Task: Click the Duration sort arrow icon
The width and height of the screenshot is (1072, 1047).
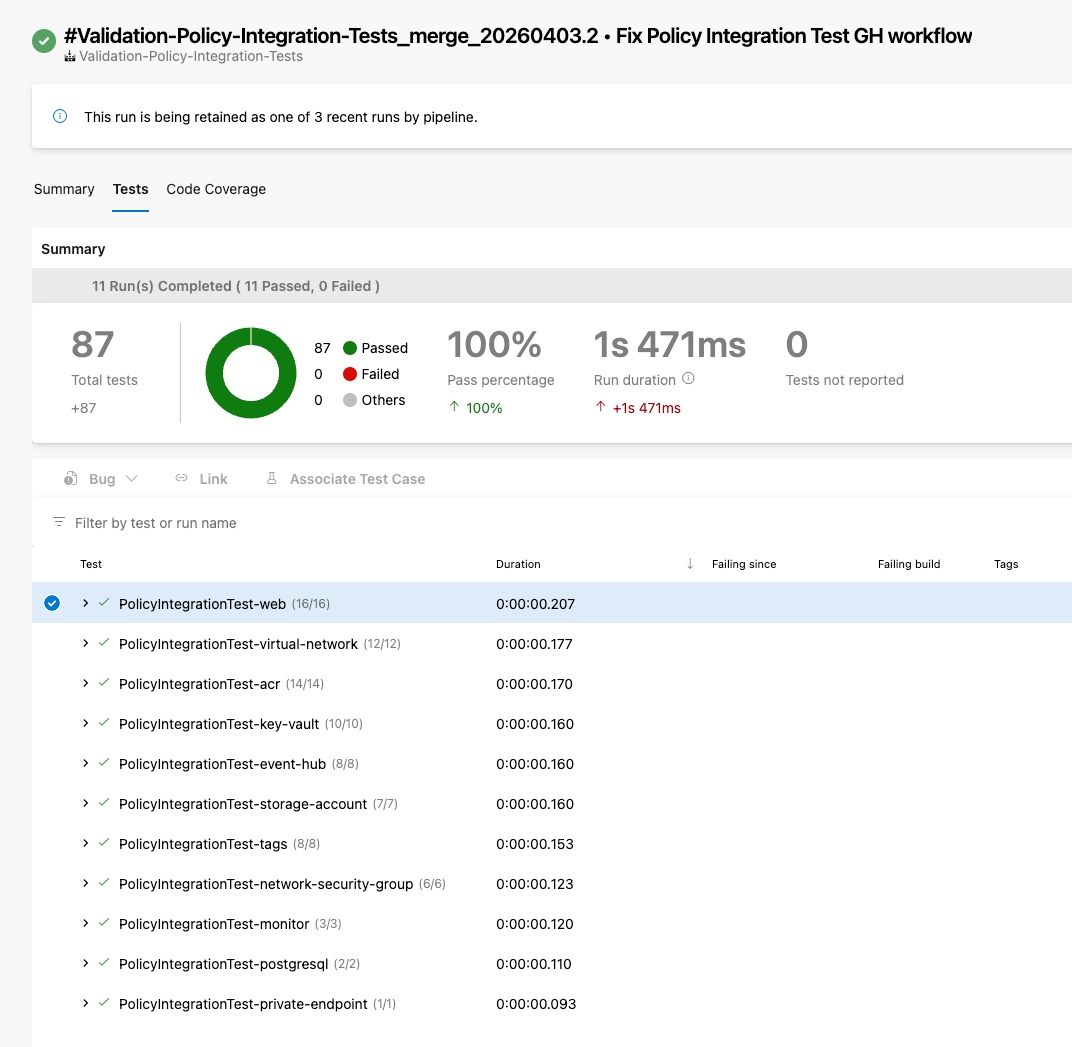Action: point(690,564)
